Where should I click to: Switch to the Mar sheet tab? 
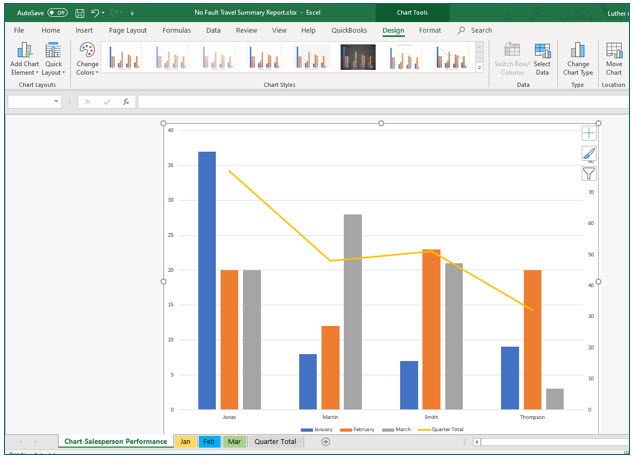point(234,441)
